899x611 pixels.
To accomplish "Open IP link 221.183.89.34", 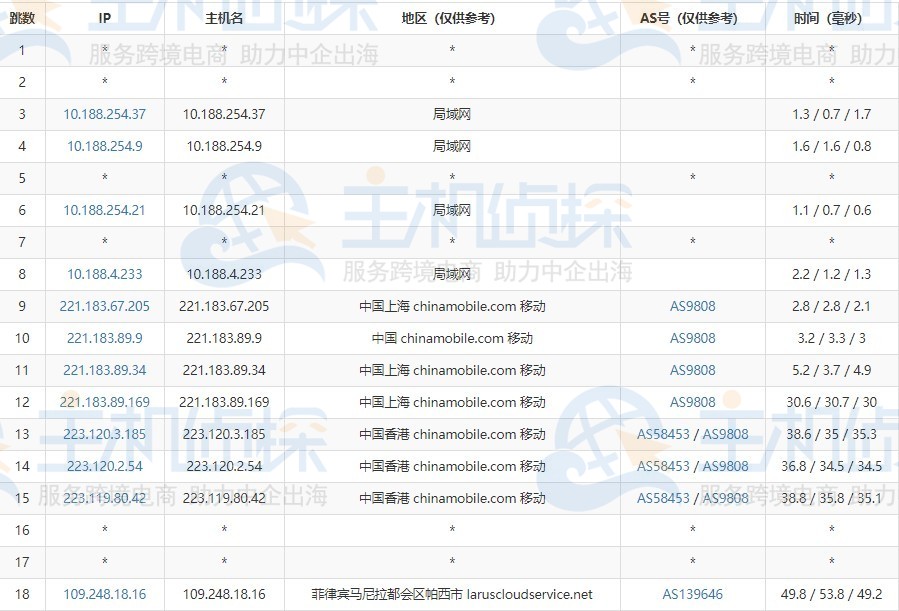I will (104, 370).
